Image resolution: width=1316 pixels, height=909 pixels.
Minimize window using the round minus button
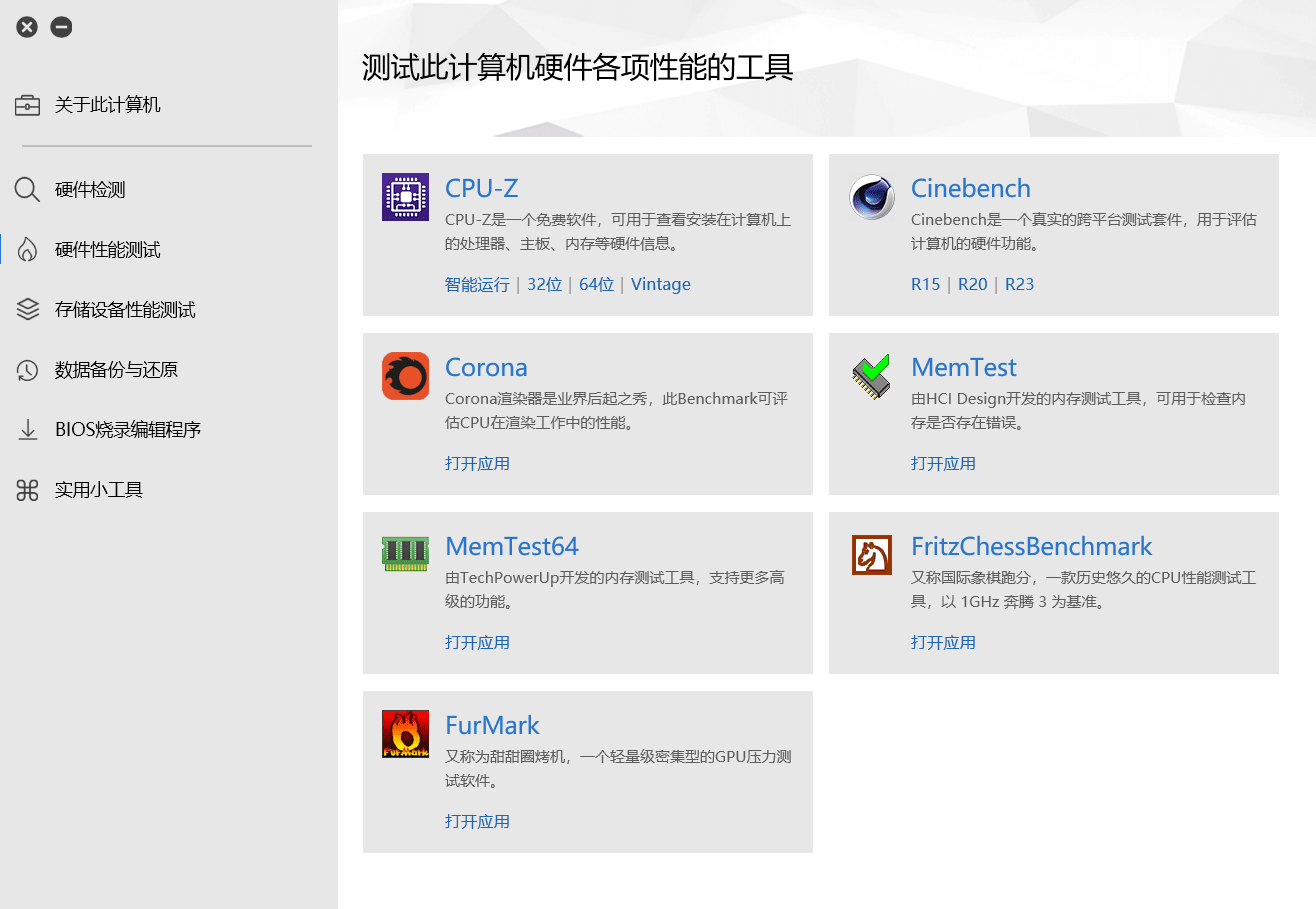click(x=61, y=27)
